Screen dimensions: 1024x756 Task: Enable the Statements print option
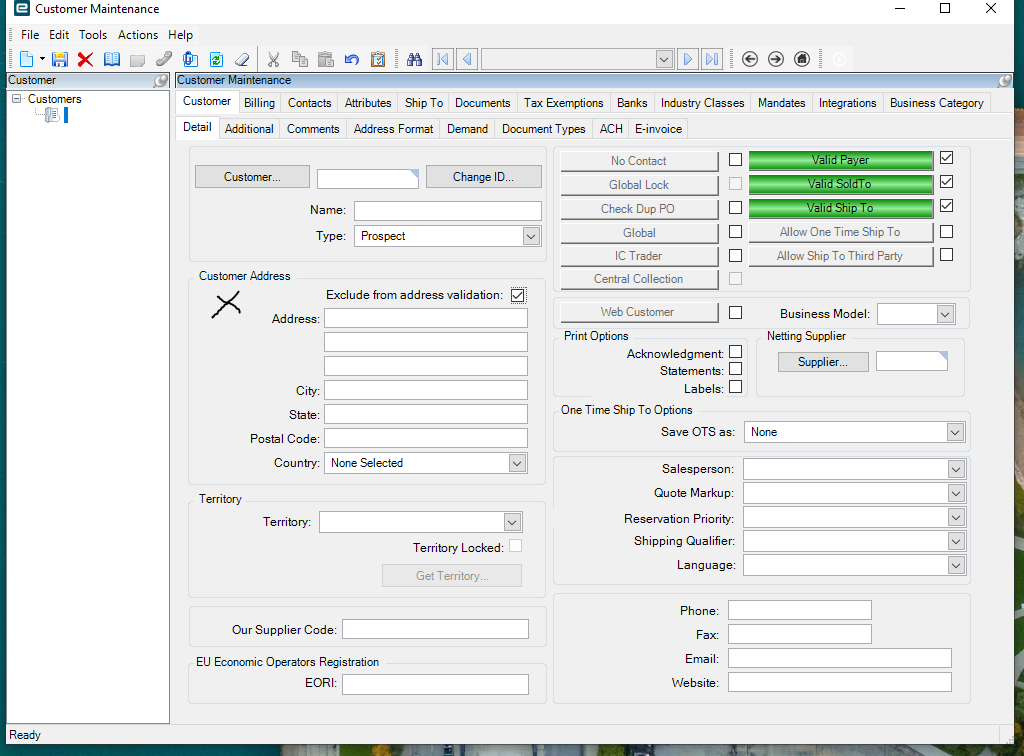(x=736, y=369)
